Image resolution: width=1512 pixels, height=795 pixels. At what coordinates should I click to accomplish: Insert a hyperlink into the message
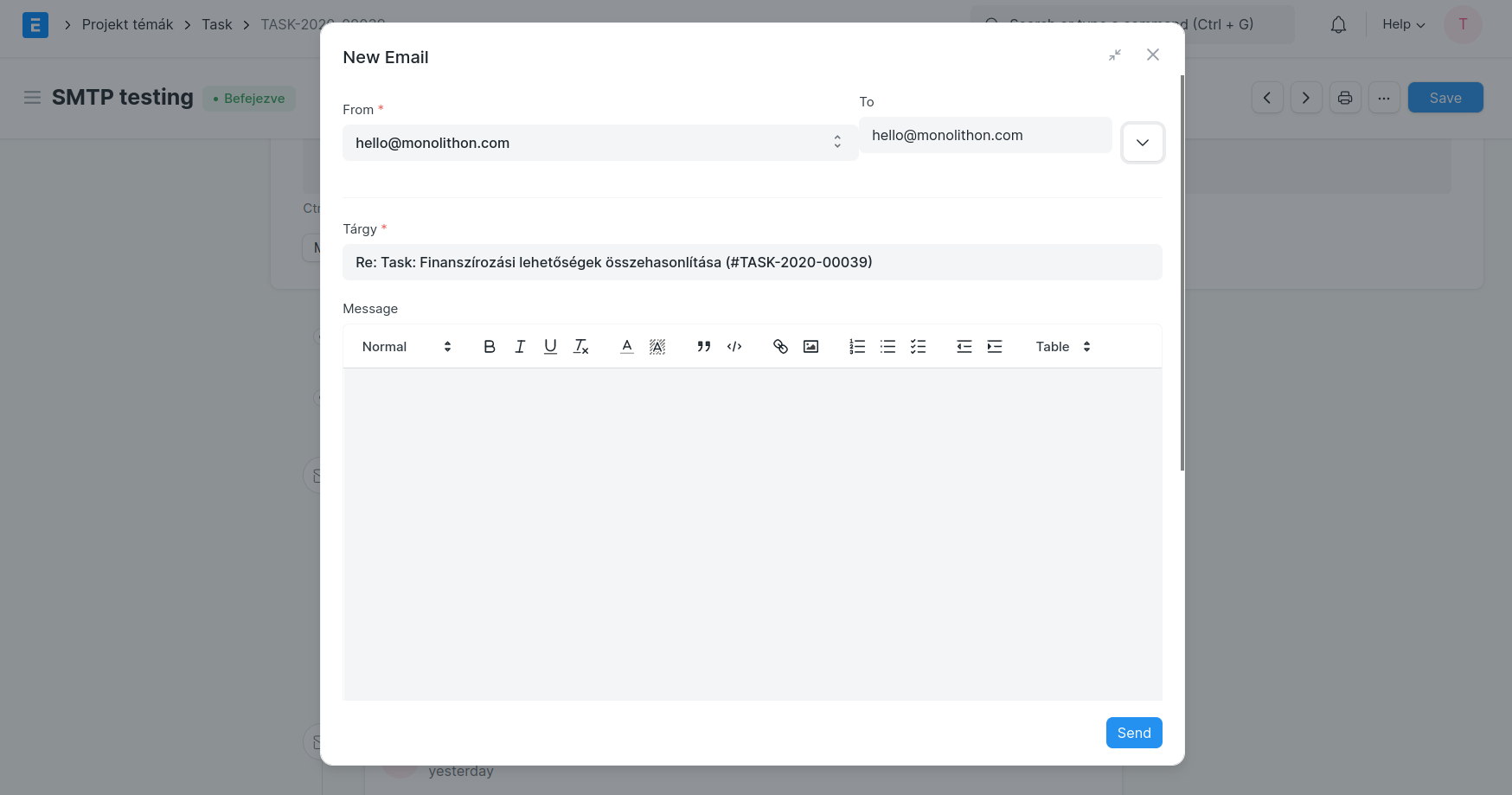click(x=780, y=347)
